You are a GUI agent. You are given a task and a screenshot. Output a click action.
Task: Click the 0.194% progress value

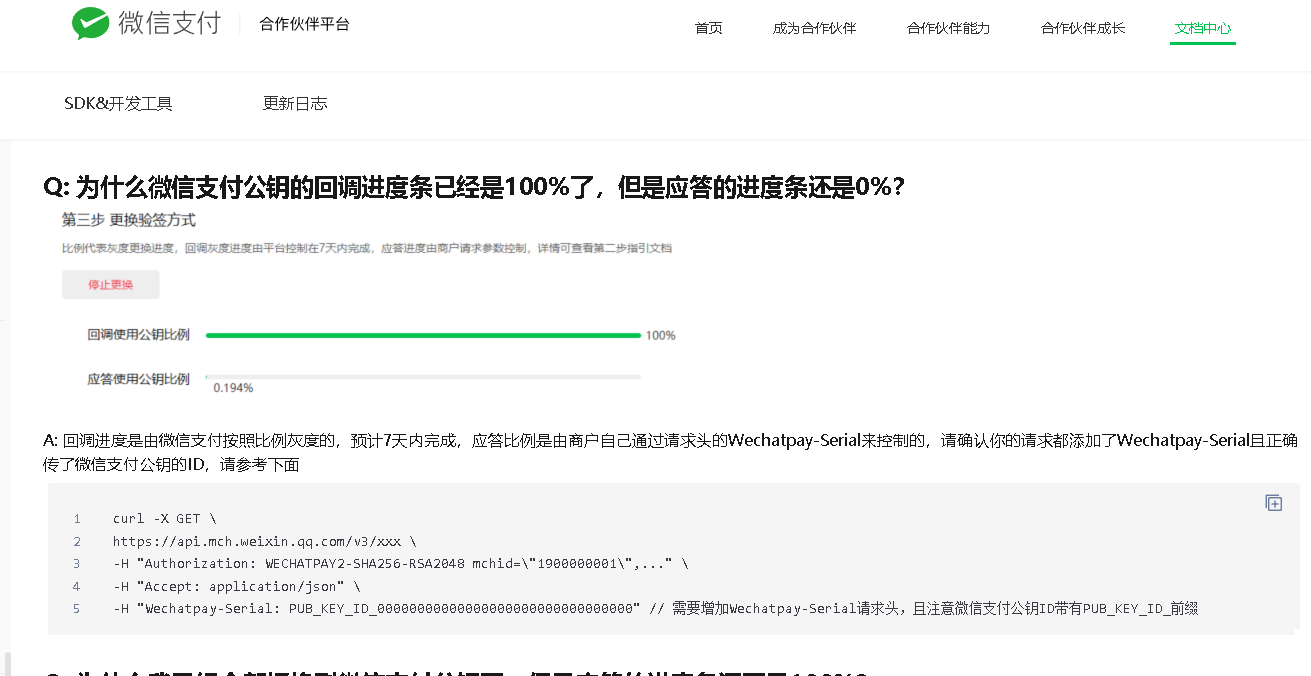pos(233,388)
